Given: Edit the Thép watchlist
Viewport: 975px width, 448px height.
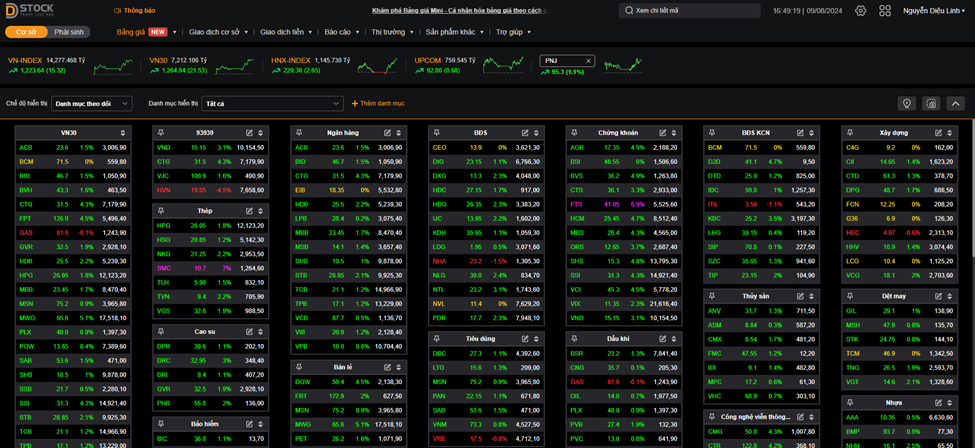Looking at the screenshot, I should (x=250, y=211).
